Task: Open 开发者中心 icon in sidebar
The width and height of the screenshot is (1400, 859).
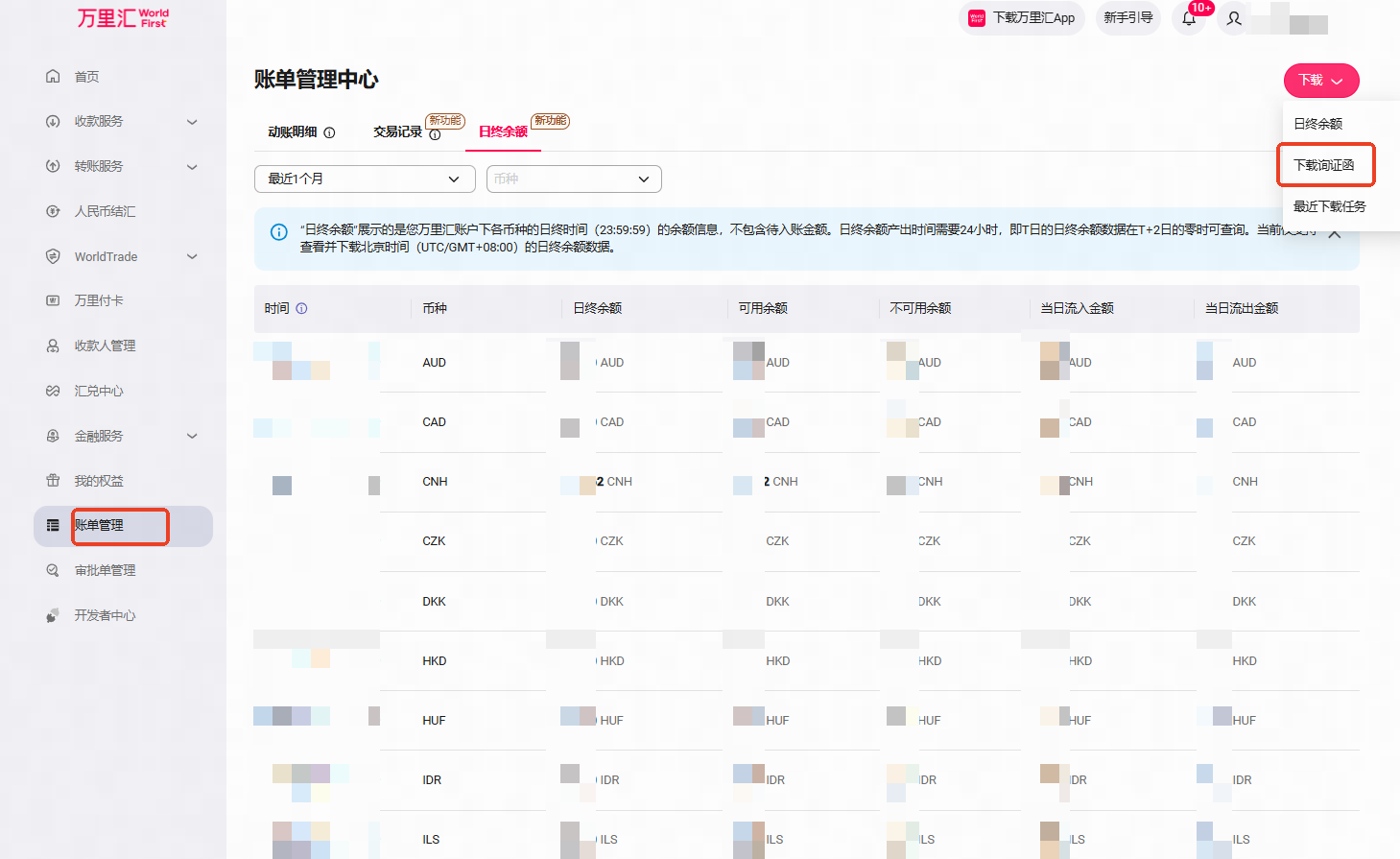Action: click(x=53, y=615)
